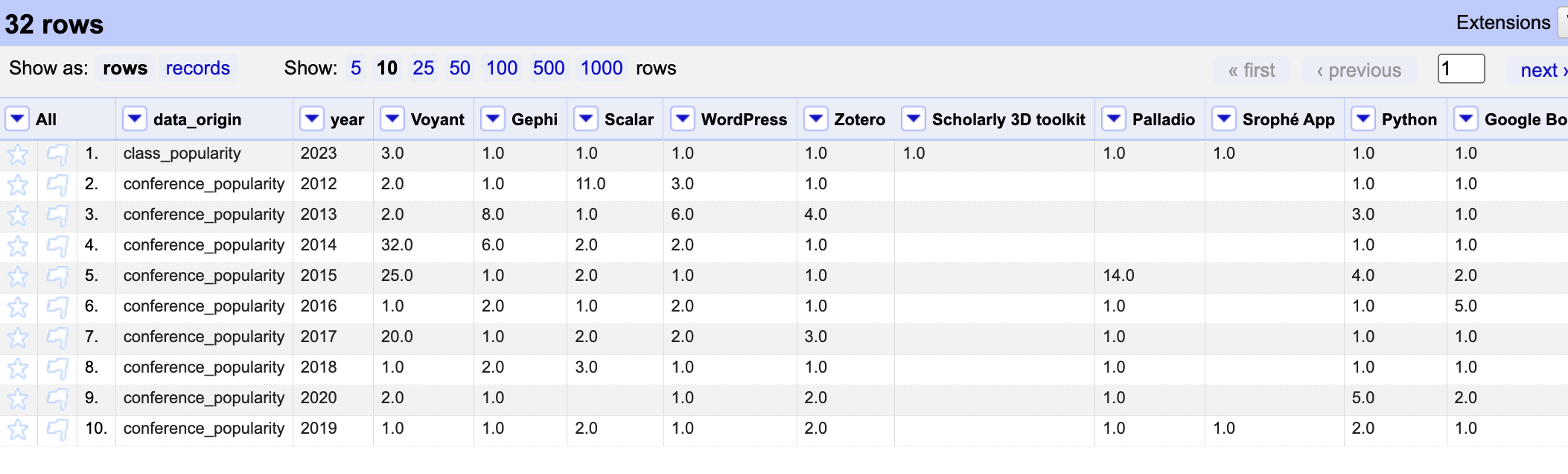Star row 4 for year 2014
This screenshot has width=1568, height=474.
[18, 247]
